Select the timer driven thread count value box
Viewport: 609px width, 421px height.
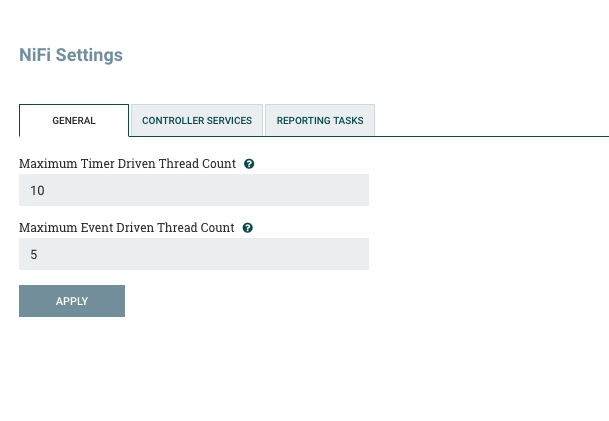[x=194, y=190]
